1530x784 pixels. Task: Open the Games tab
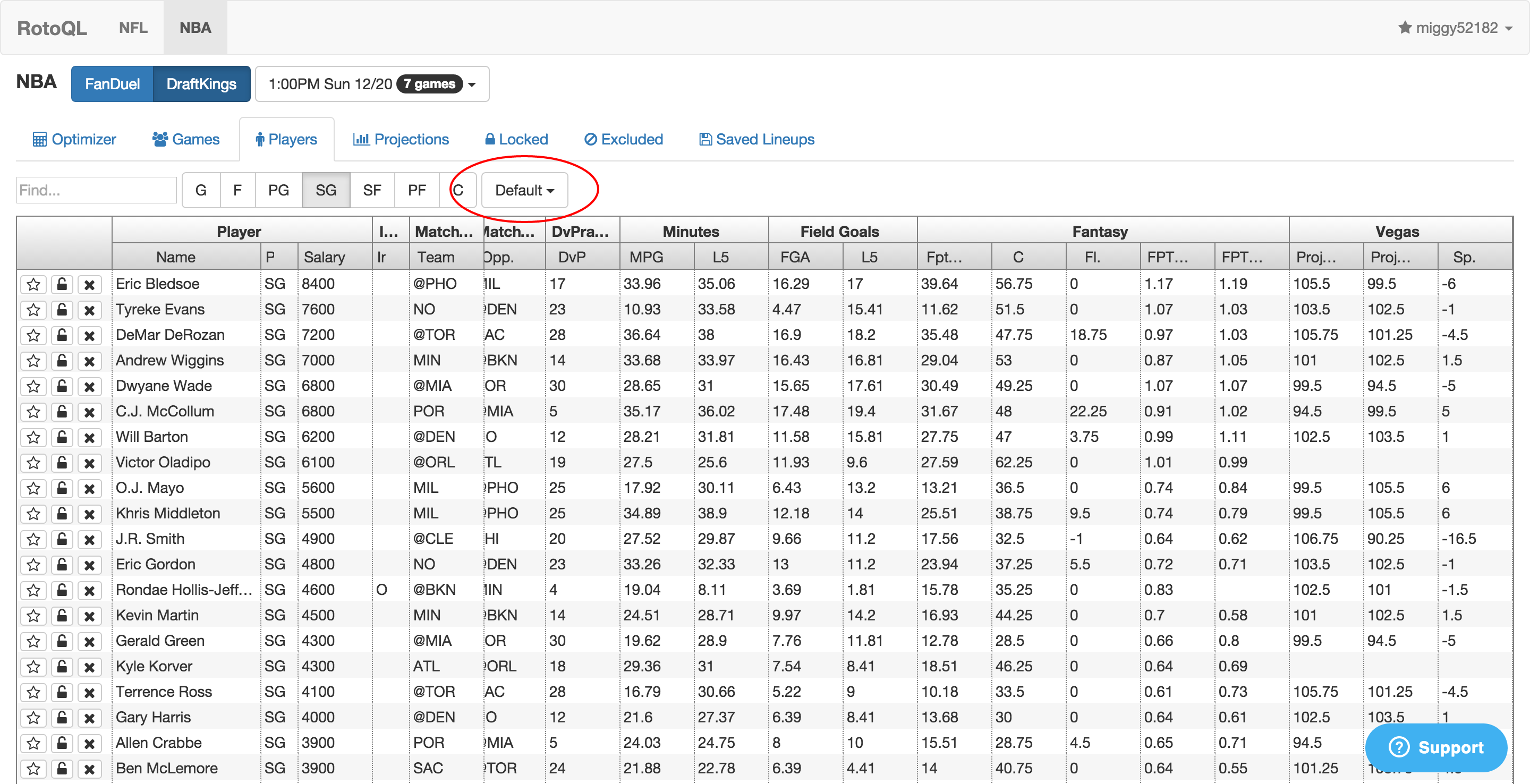point(186,139)
